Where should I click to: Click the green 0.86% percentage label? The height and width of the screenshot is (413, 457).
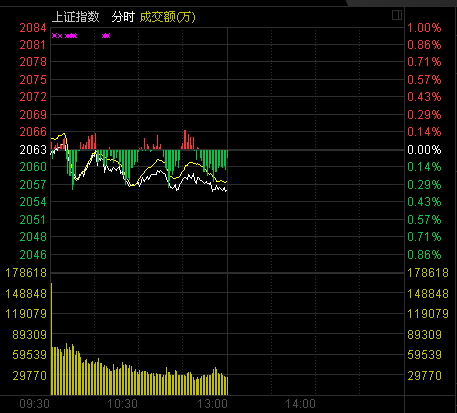pos(424,255)
